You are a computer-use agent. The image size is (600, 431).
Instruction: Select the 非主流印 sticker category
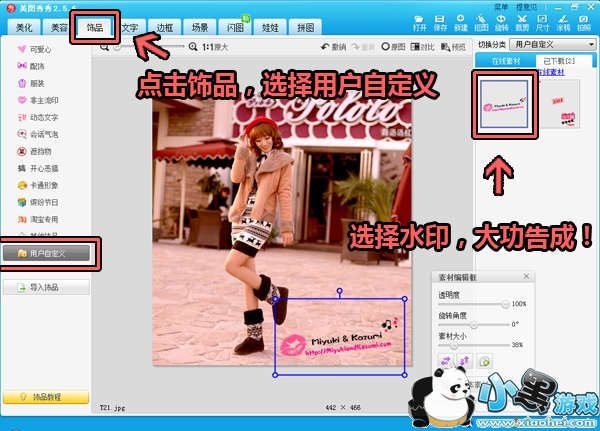pos(38,100)
